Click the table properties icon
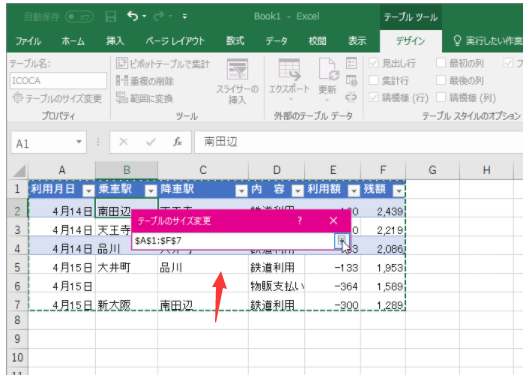The image size is (526, 375). (x=351, y=63)
